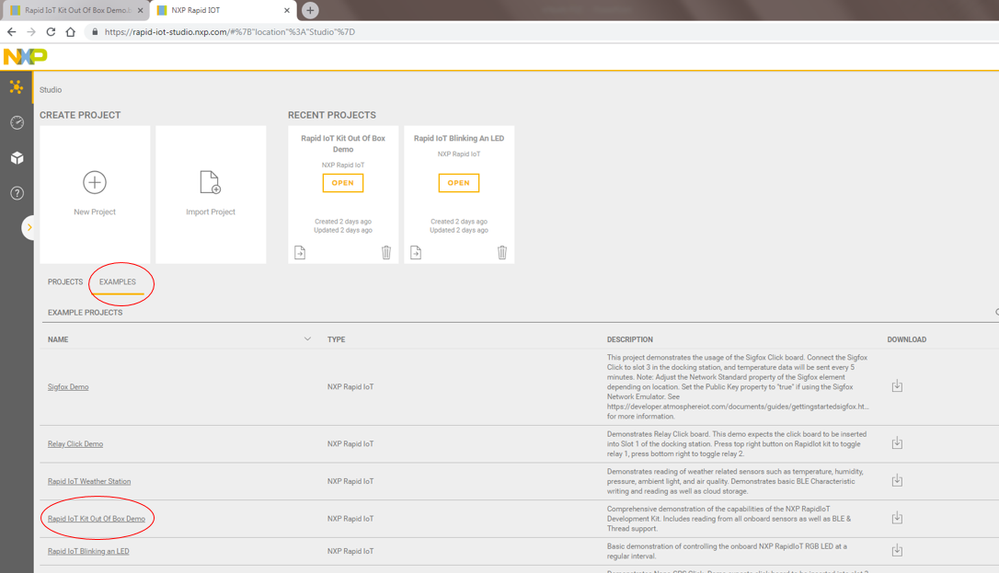
Task: Export the Rapid IoT Blinking An LED project
Action: [416, 253]
